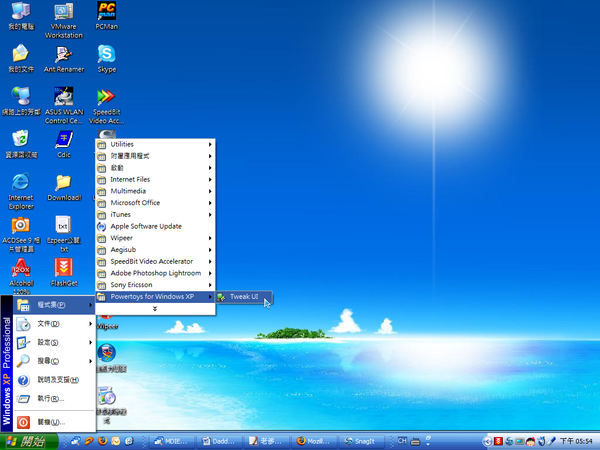The height and width of the screenshot is (450, 600).
Task: Select the SpeedBit Video Acc desktop icon
Action: tap(106, 106)
